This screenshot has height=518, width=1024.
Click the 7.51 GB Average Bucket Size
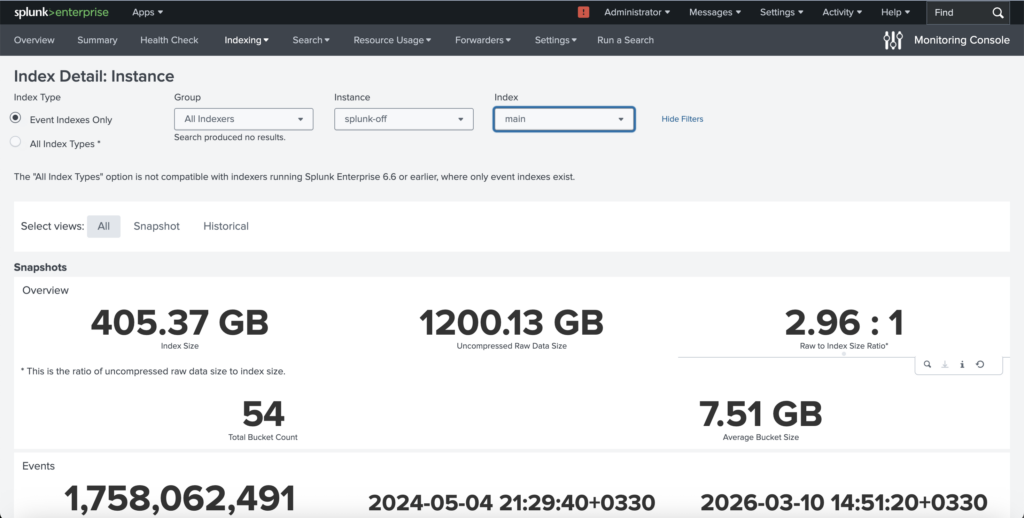pyautogui.click(x=760, y=413)
